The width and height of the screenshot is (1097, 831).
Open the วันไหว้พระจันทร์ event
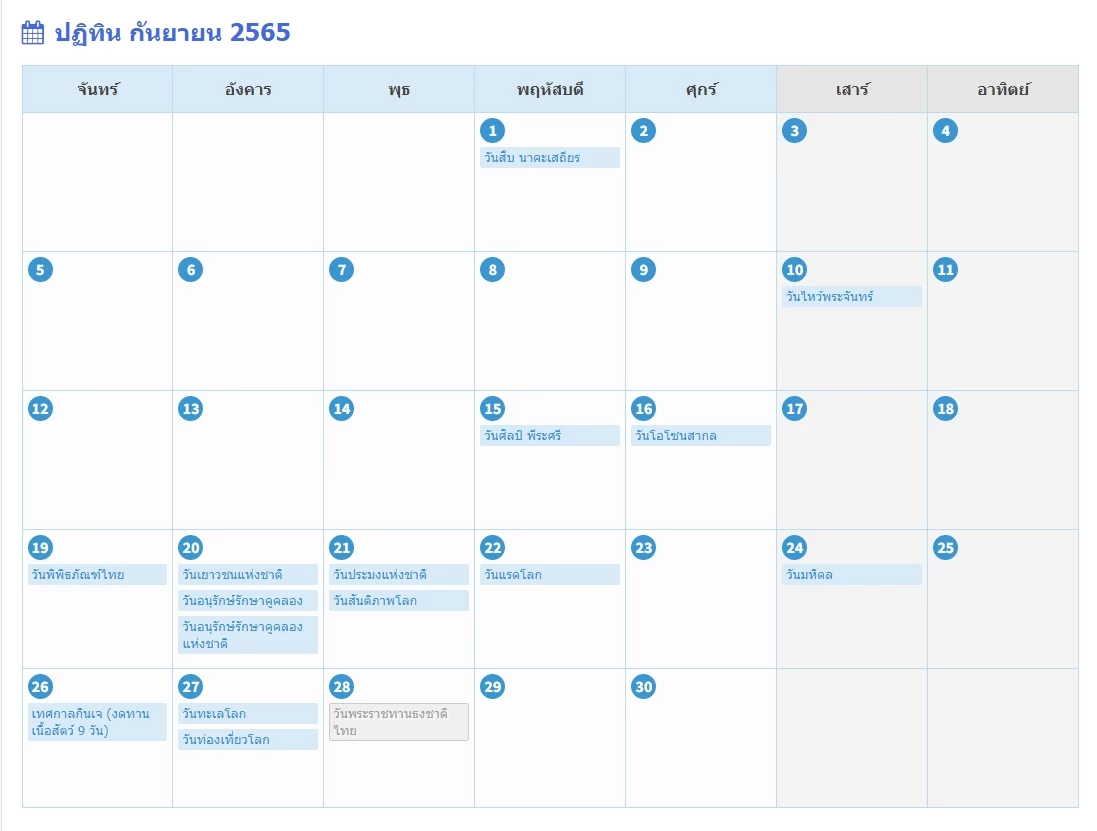[851, 297]
